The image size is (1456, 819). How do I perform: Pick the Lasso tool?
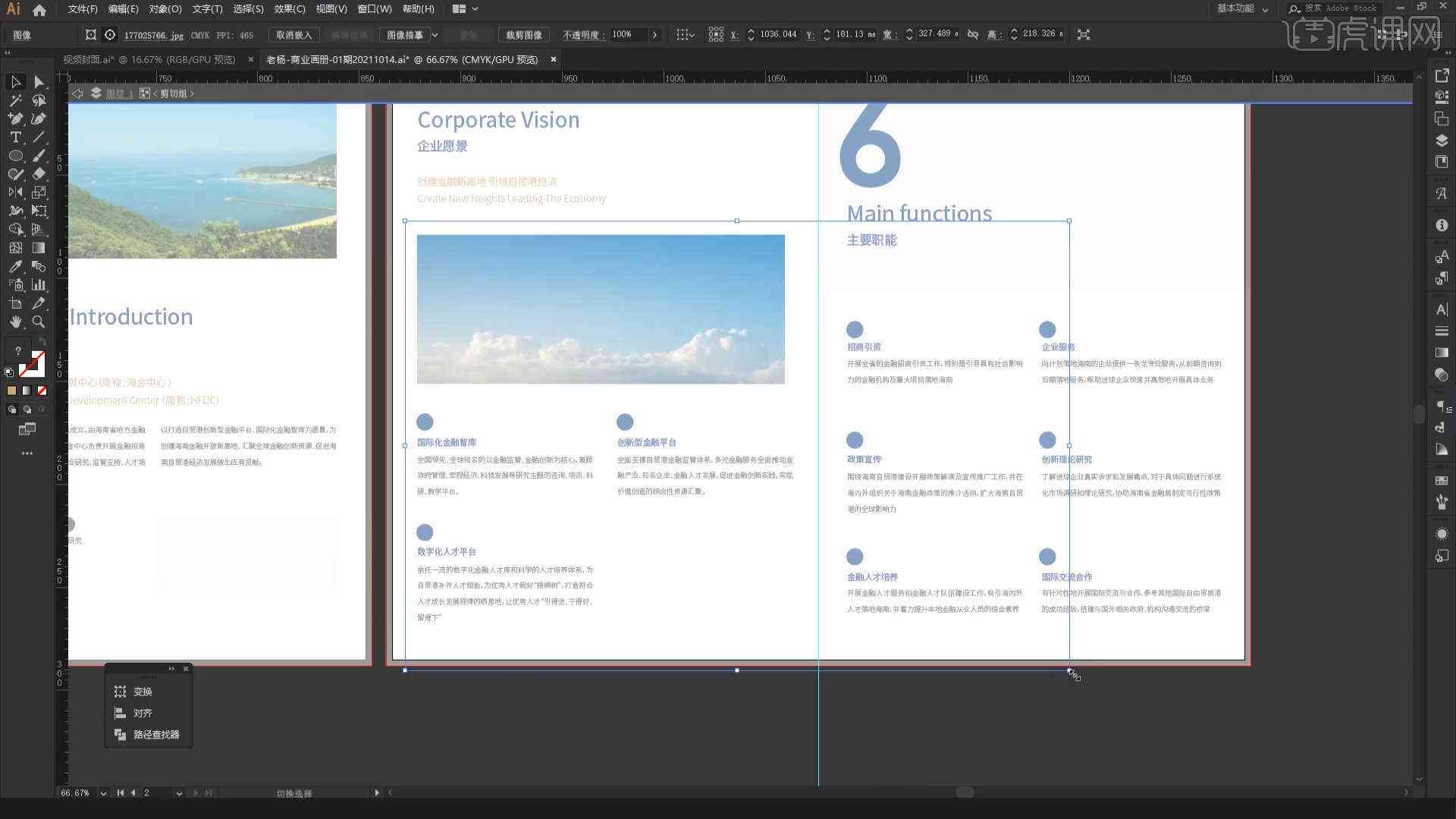[39, 100]
